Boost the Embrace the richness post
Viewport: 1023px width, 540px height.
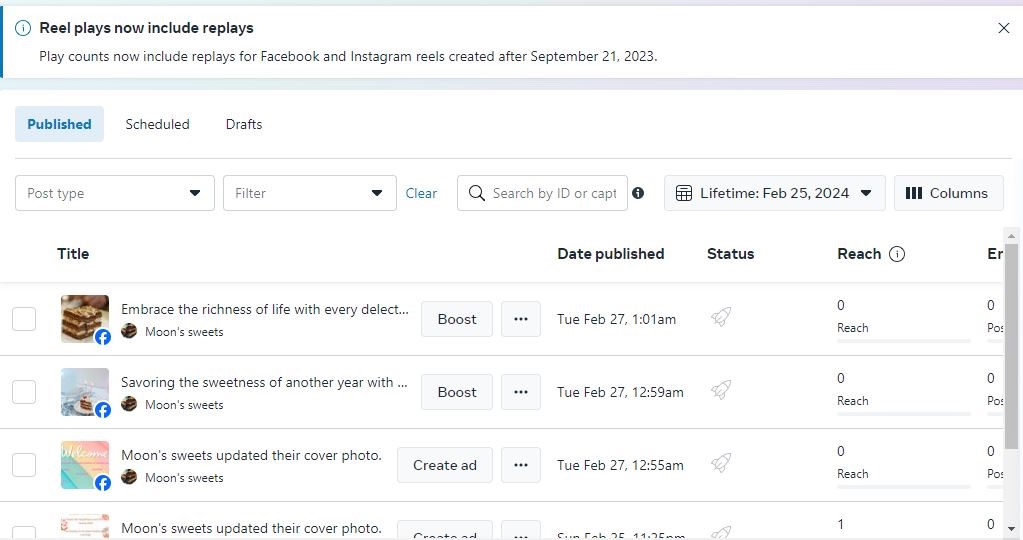coord(457,319)
